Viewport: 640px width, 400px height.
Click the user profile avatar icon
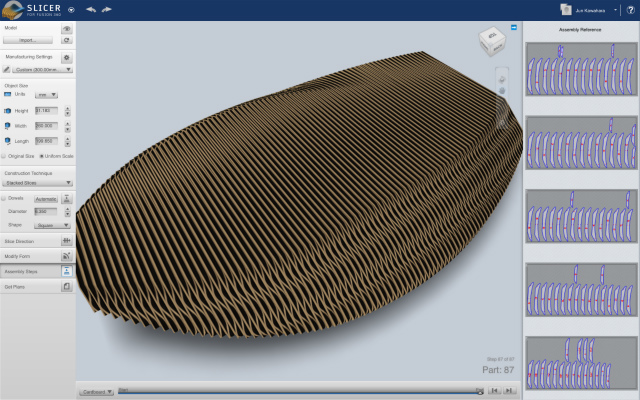566,10
